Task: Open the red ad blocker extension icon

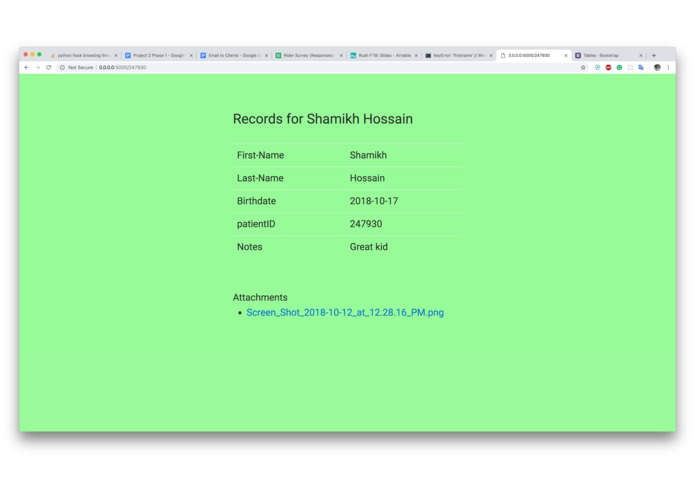Action: [x=608, y=67]
